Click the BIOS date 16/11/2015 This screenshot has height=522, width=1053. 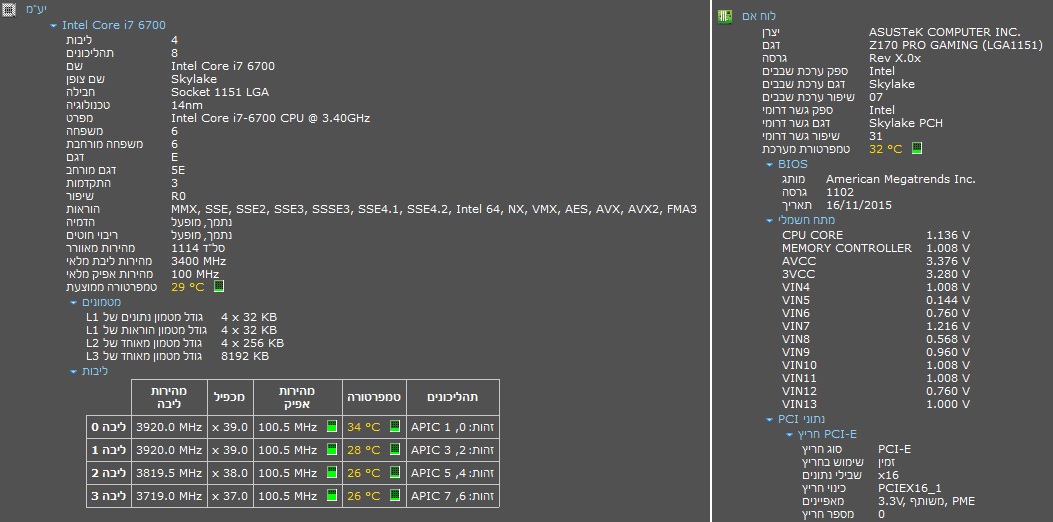[x=859, y=205]
